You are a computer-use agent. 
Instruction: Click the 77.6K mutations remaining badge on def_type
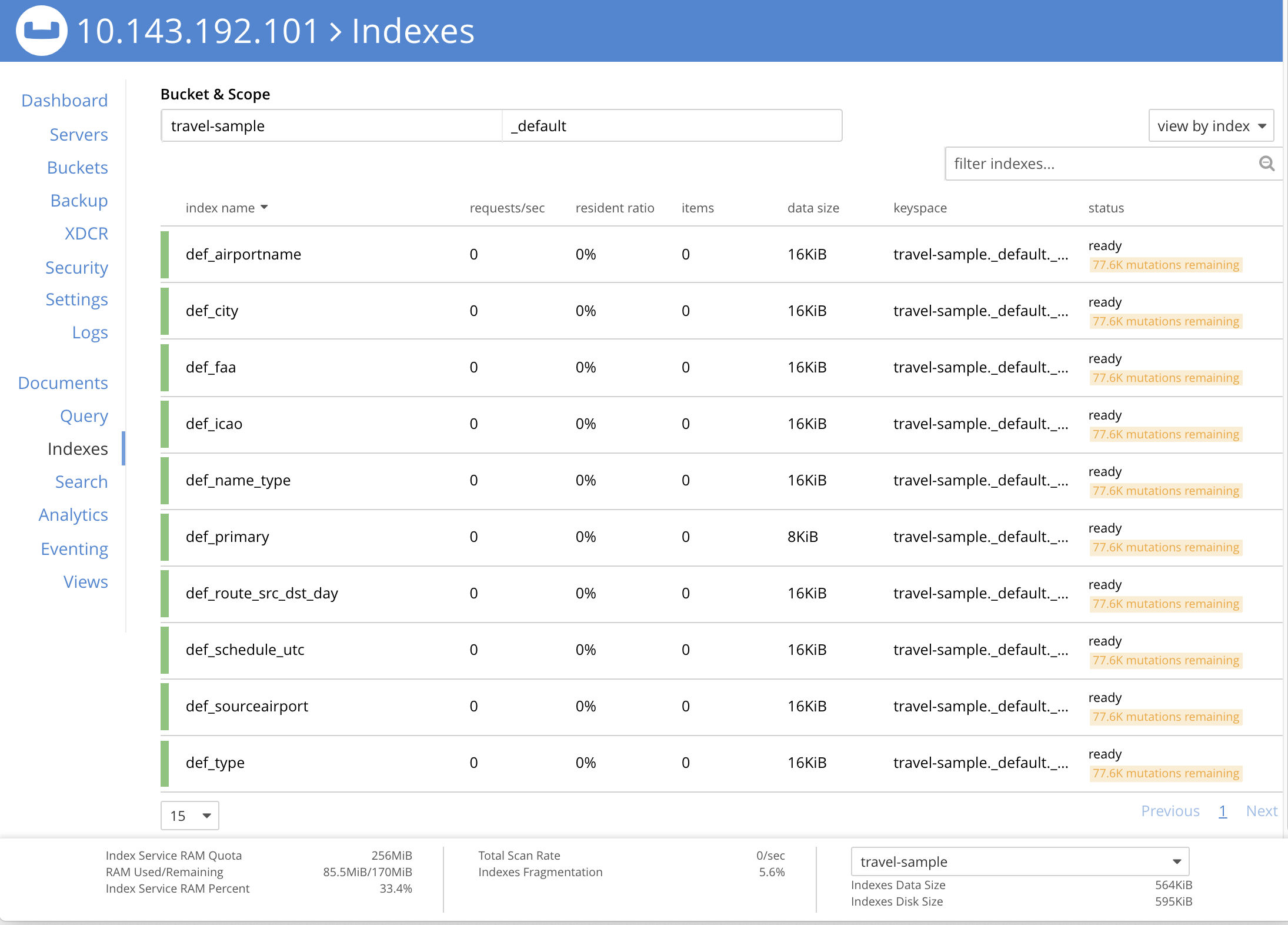[x=1166, y=773]
